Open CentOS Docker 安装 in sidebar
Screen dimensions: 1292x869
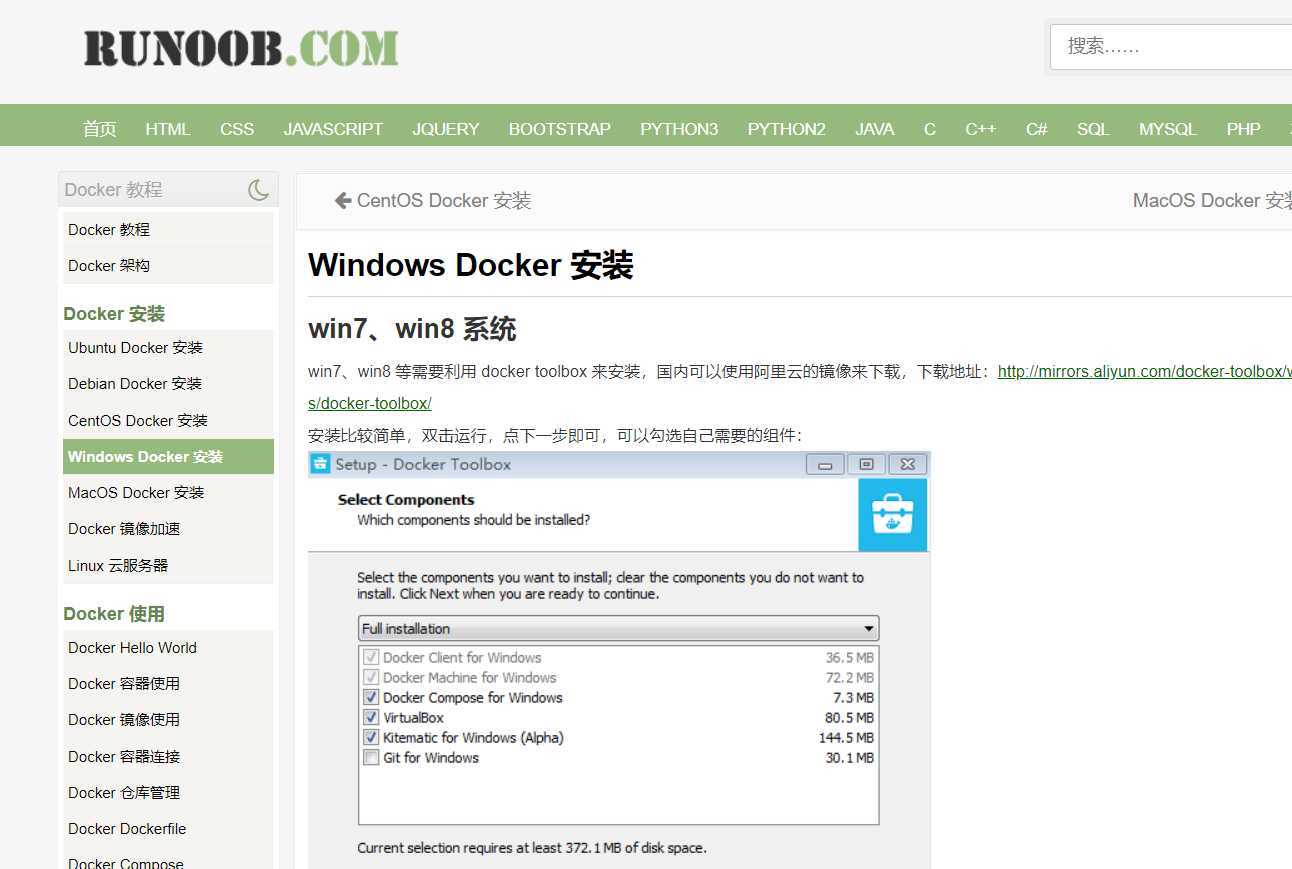[x=168, y=420]
